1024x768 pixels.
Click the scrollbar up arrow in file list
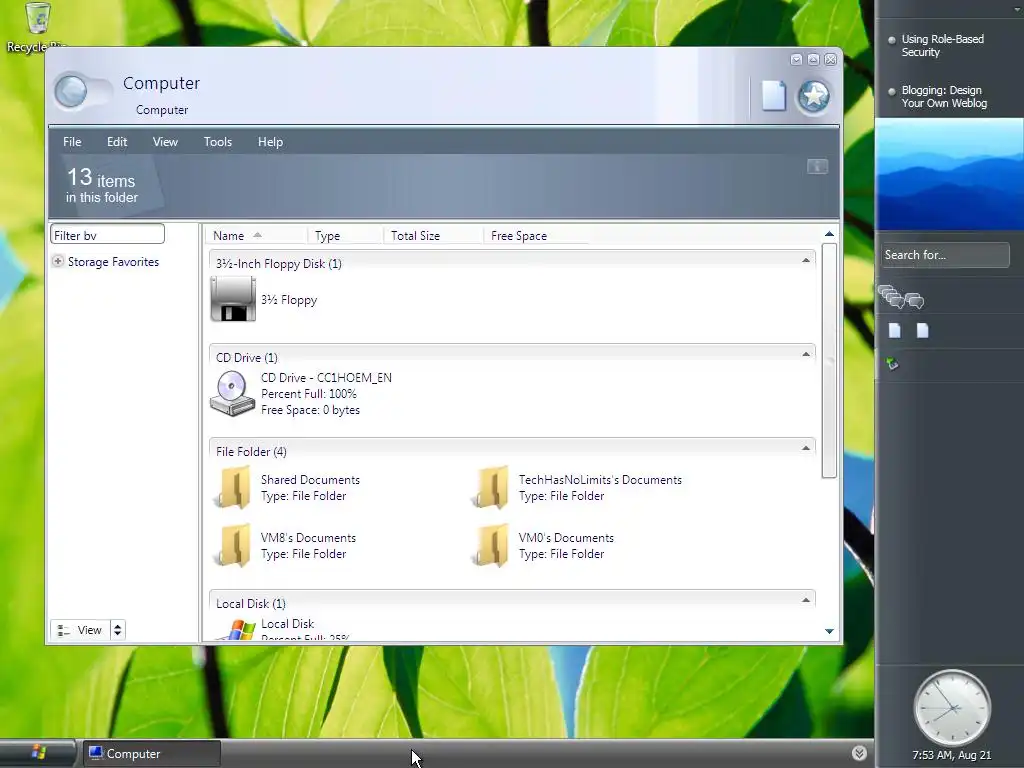pyautogui.click(x=829, y=234)
